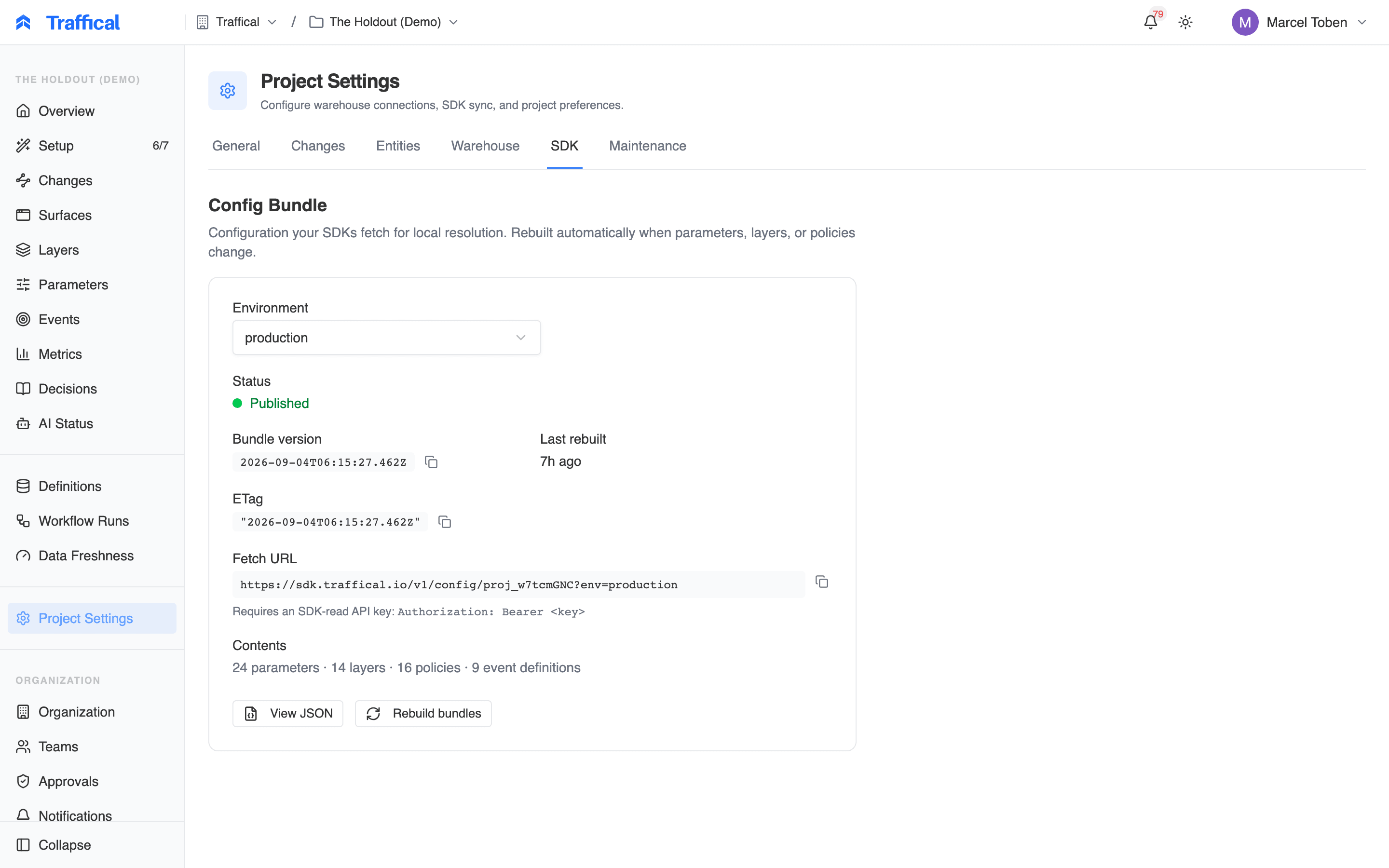This screenshot has width=1389, height=868.
Task: Open AI Status page
Action: coord(93,424)
